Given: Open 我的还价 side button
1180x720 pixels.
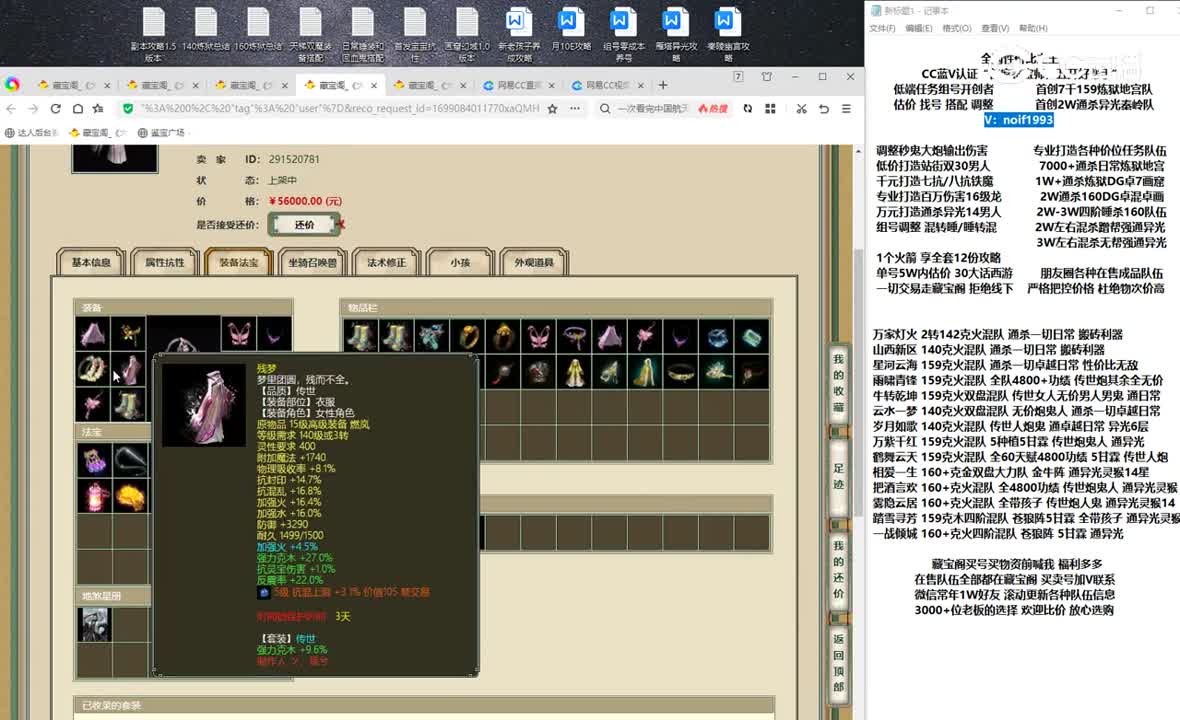Looking at the screenshot, I should tap(838, 570).
